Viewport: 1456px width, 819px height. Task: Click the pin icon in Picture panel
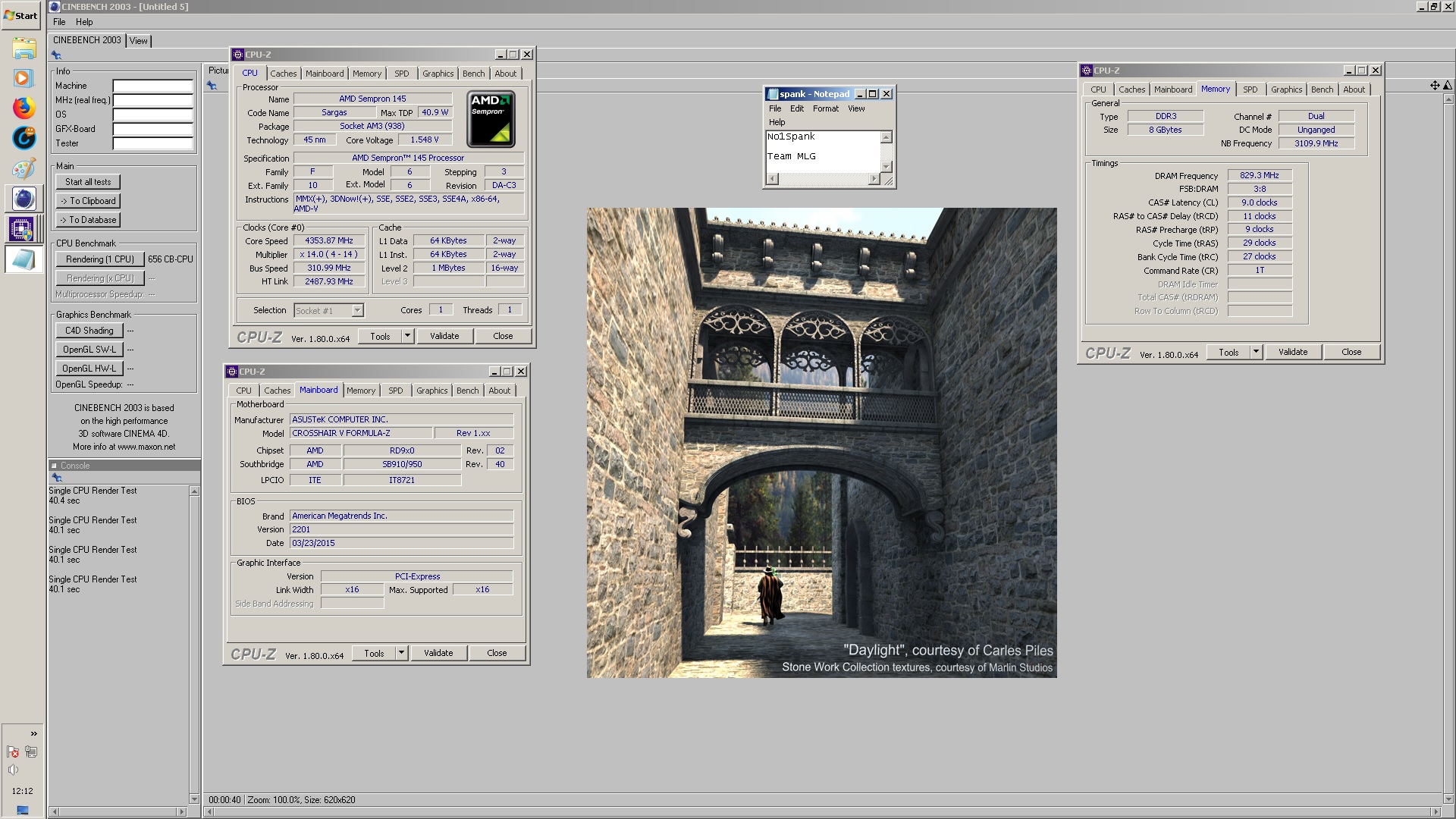pyautogui.click(x=212, y=86)
